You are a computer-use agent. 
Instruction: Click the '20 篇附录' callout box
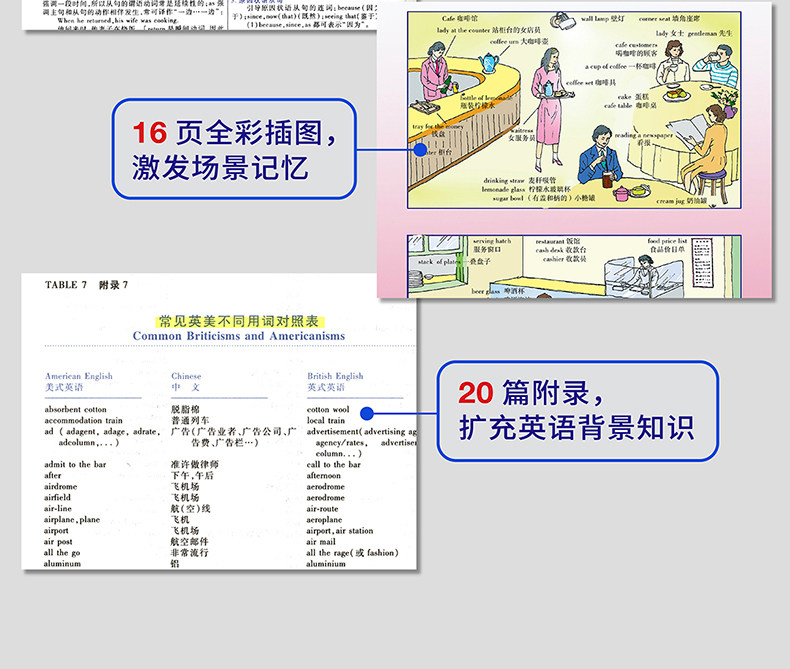click(577, 411)
